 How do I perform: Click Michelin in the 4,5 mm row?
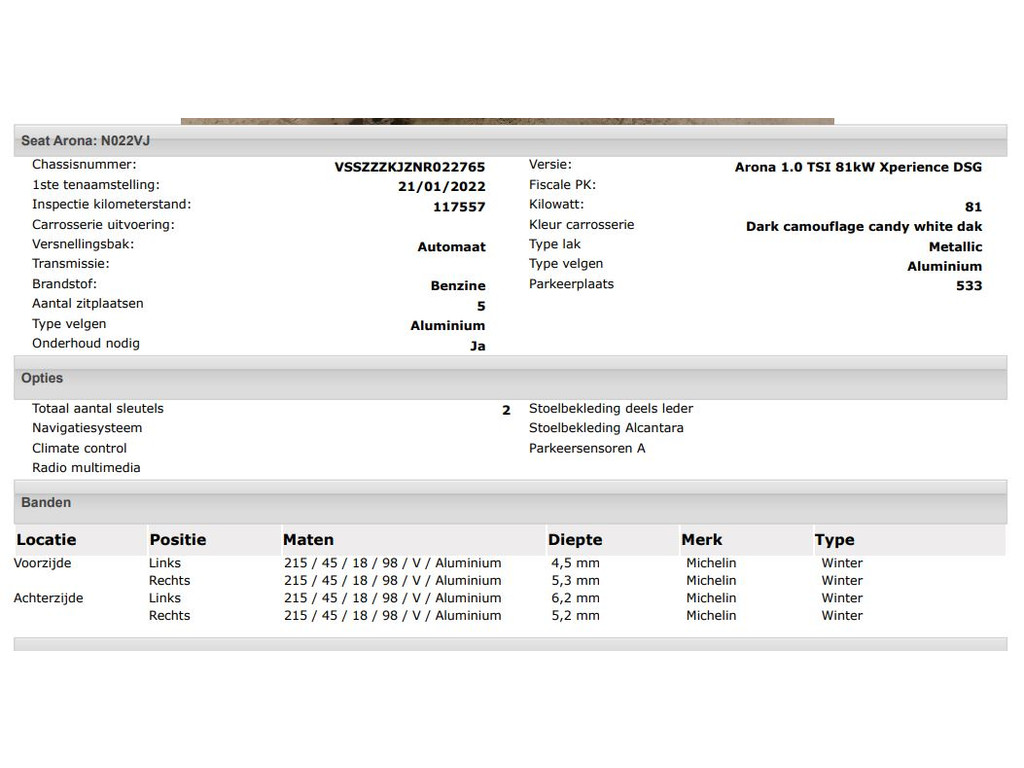click(x=711, y=563)
